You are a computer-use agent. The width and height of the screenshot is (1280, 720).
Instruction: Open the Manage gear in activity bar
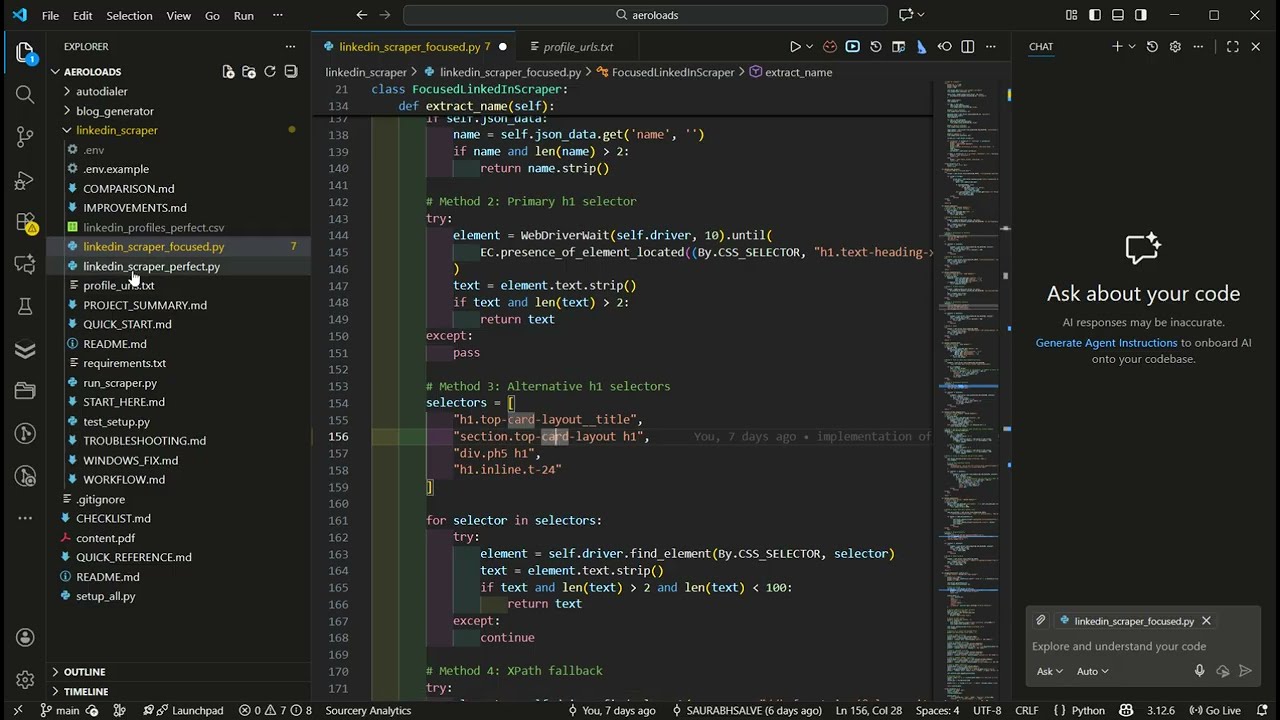(25, 680)
